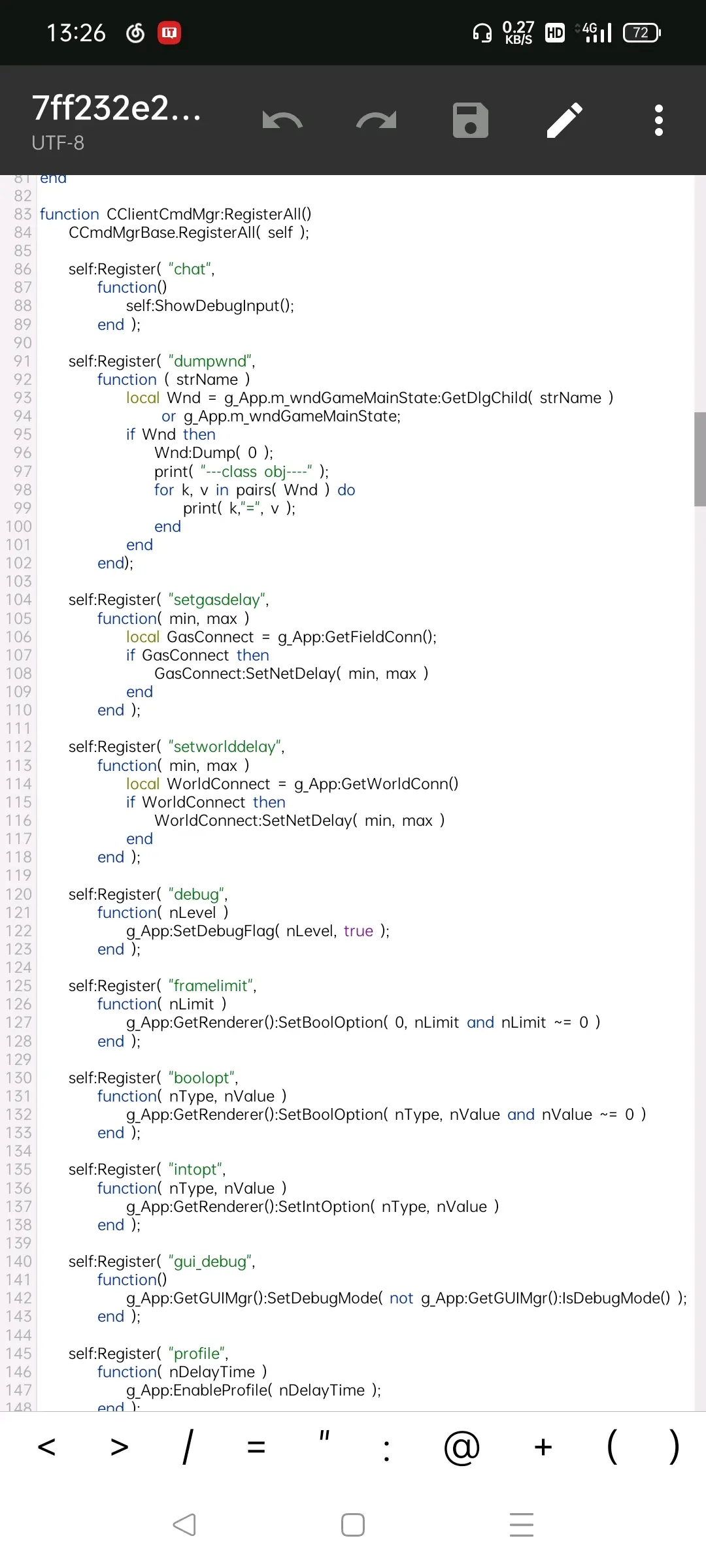Tap "g_App:SetDebugFlag( nLevel, true );"
The width and height of the screenshot is (706, 1568).
tap(258, 931)
